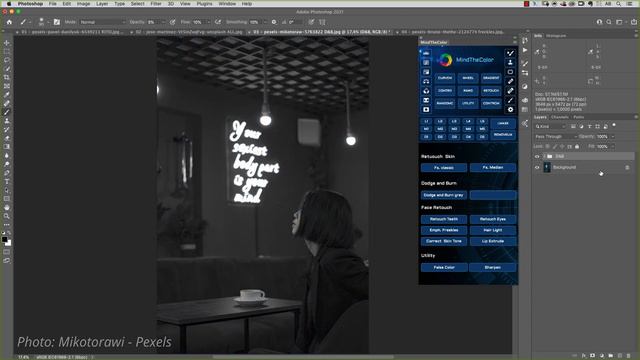
Task: Click the Sharpen button
Action: pos(493,267)
